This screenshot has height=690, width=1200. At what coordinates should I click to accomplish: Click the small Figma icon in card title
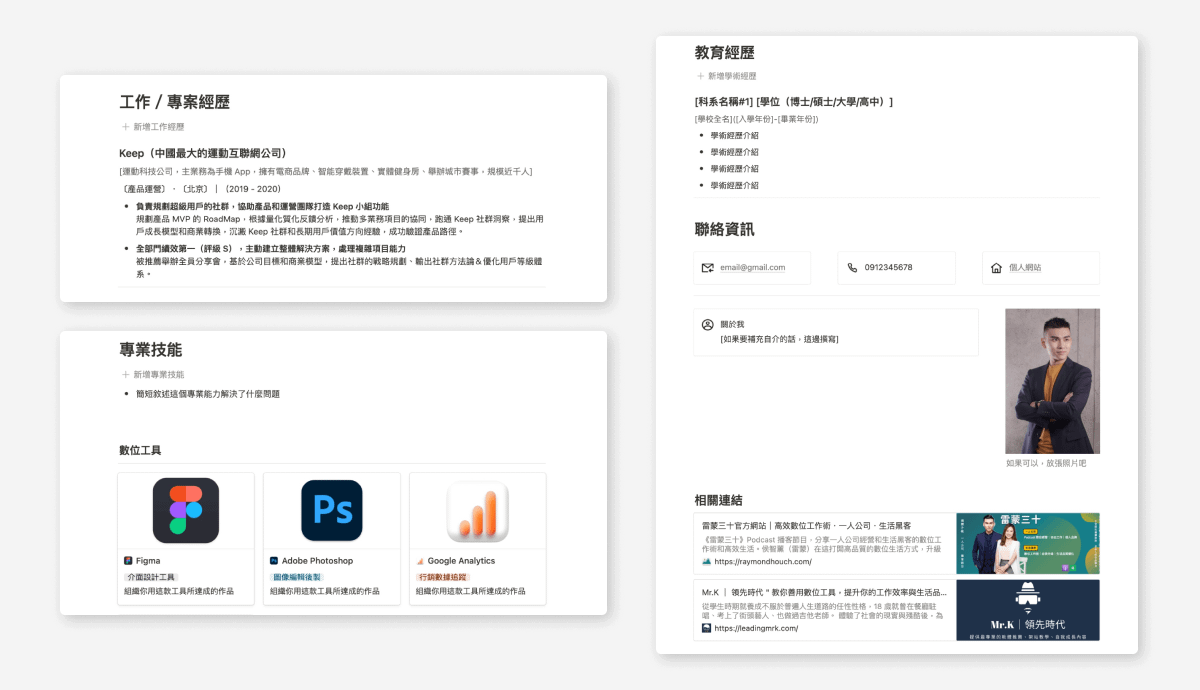[128, 561]
